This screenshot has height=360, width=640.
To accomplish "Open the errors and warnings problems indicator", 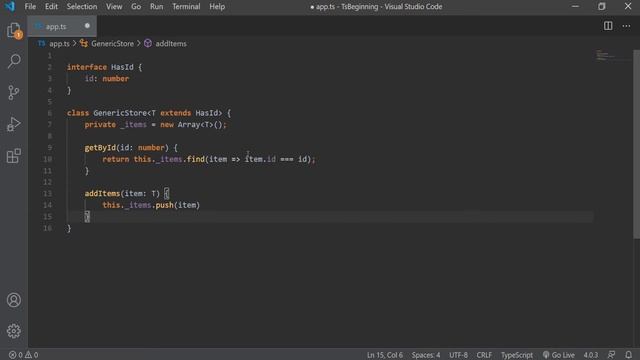I will (23, 355).
